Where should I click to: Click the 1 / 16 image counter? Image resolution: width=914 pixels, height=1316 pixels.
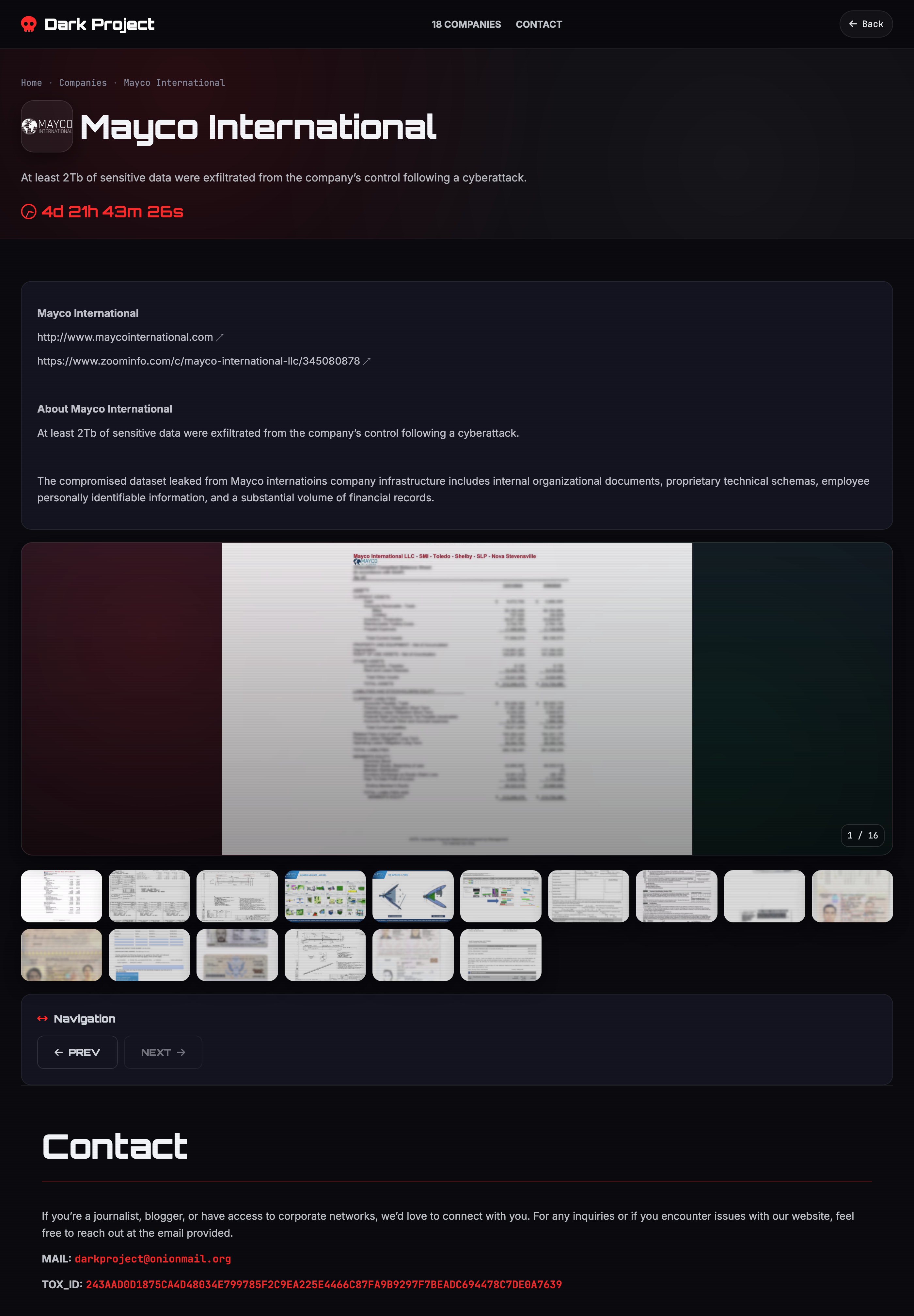pyautogui.click(x=862, y=836)
